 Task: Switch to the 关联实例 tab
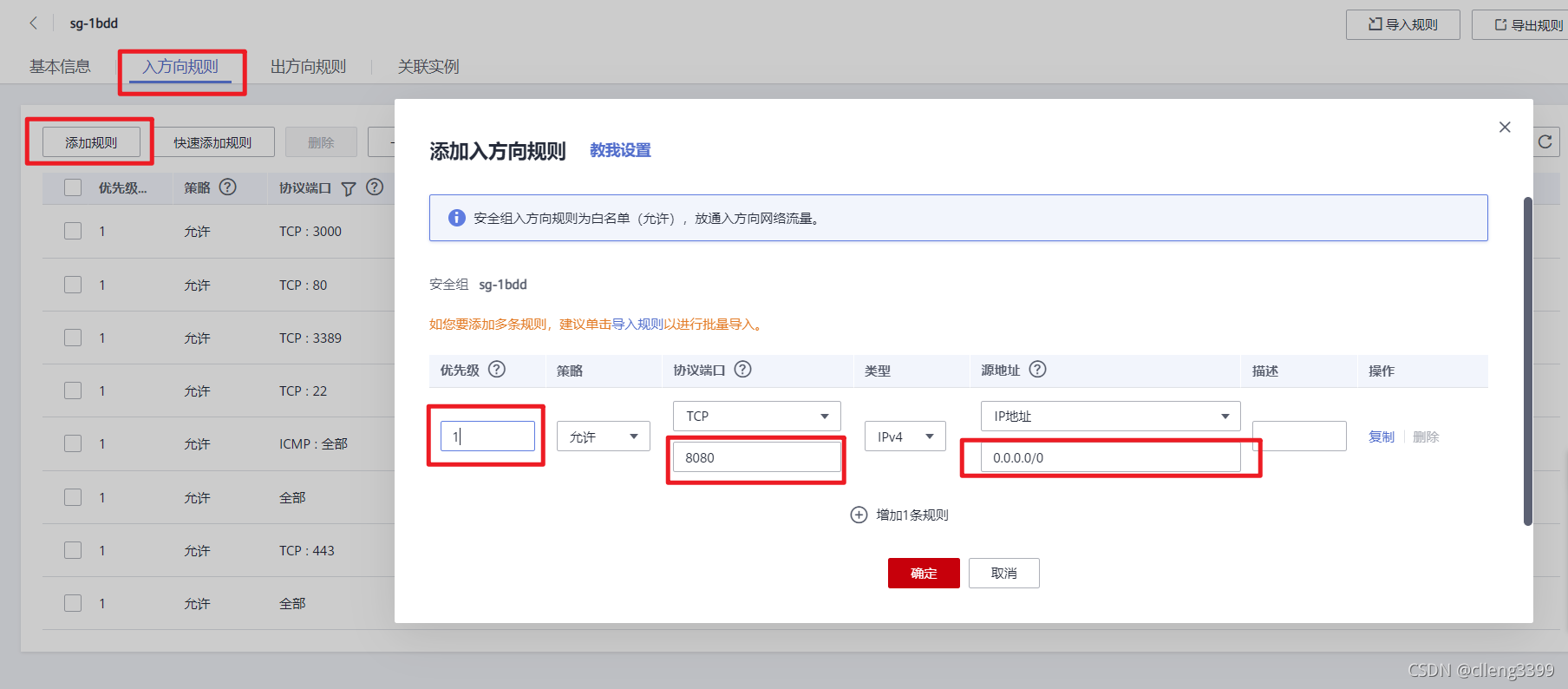pos(428,67)
